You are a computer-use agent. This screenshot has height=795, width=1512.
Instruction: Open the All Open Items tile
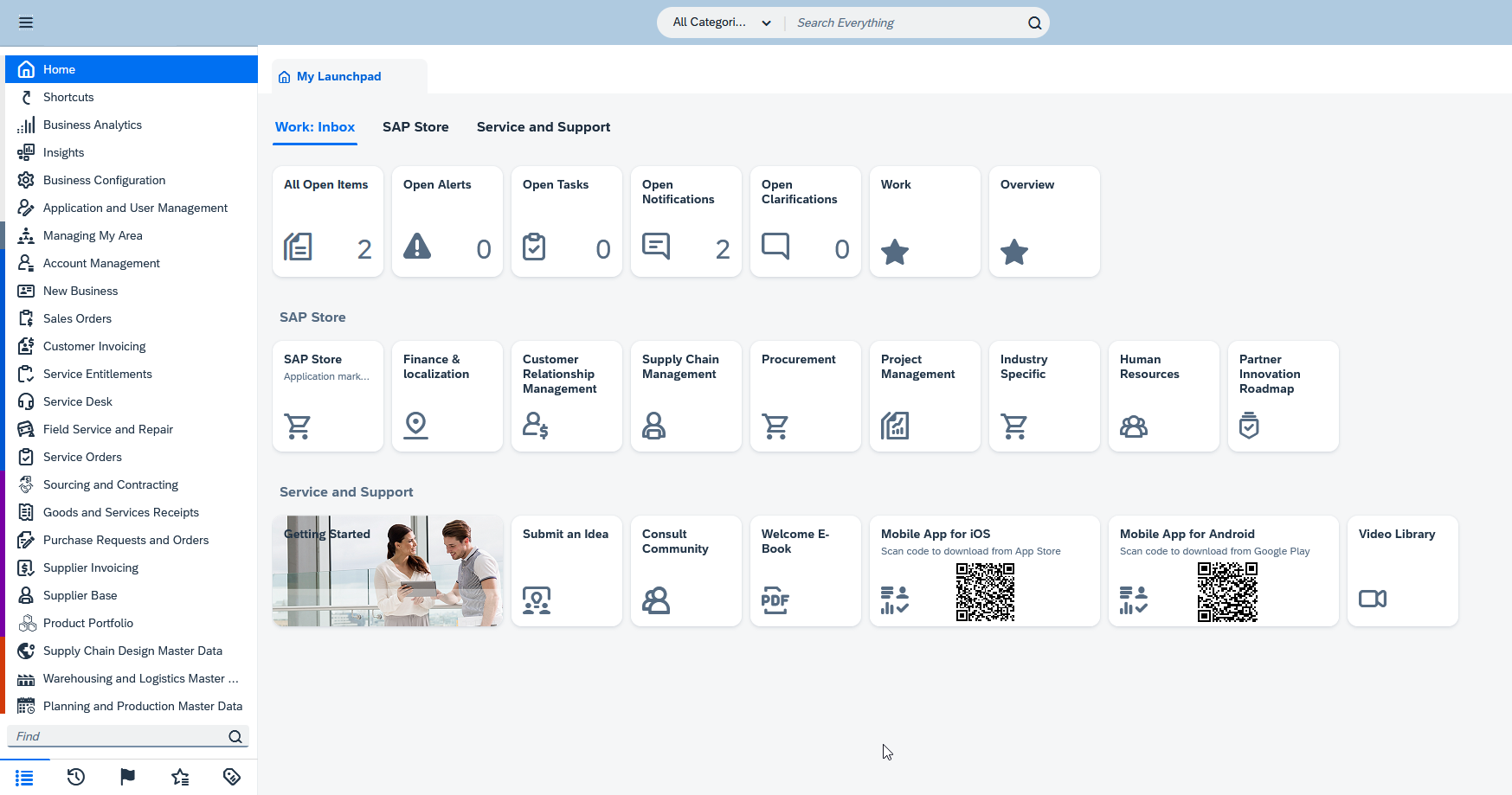tap(328, 221)
